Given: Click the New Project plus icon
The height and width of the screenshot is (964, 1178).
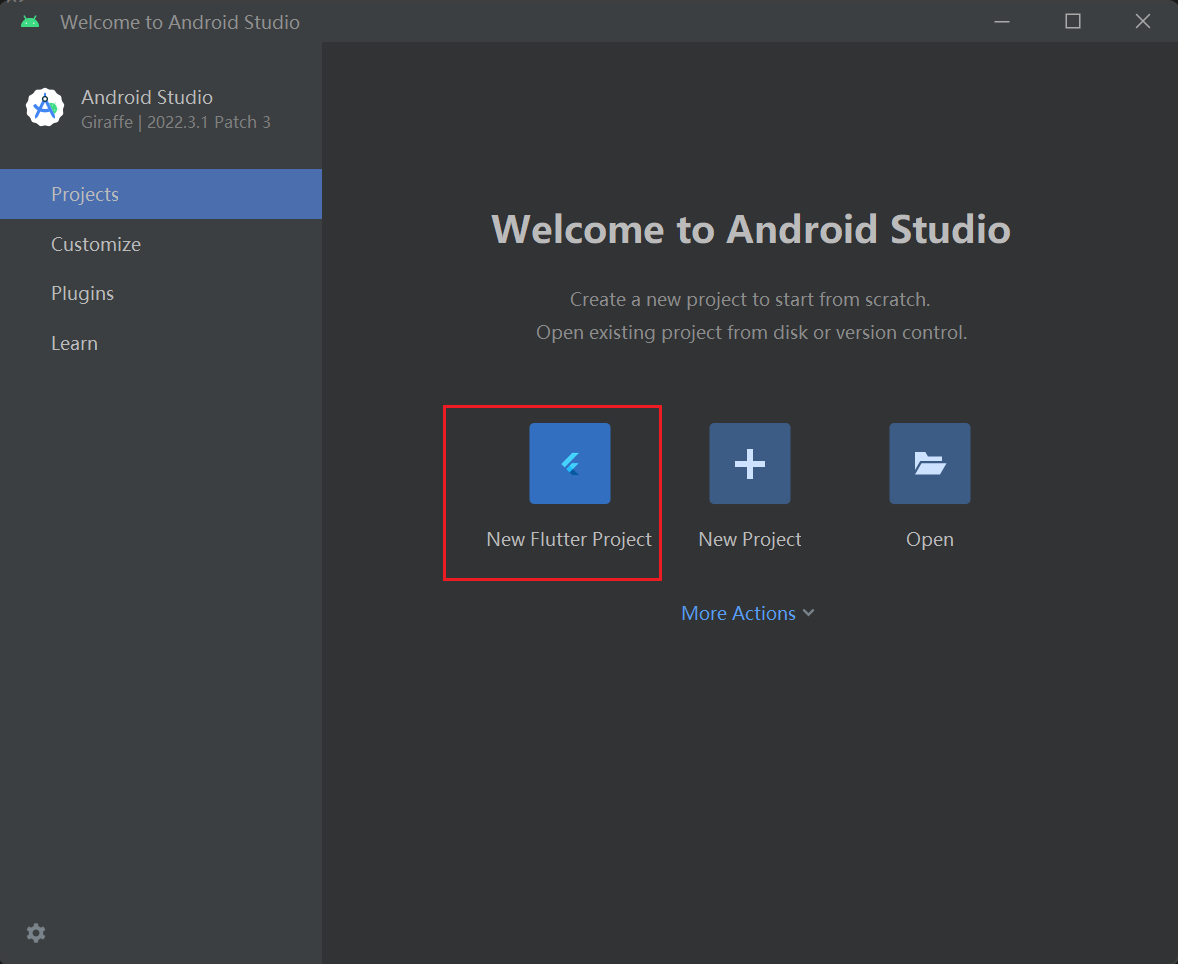Looking at the screenshot, I should pos(750,464).
